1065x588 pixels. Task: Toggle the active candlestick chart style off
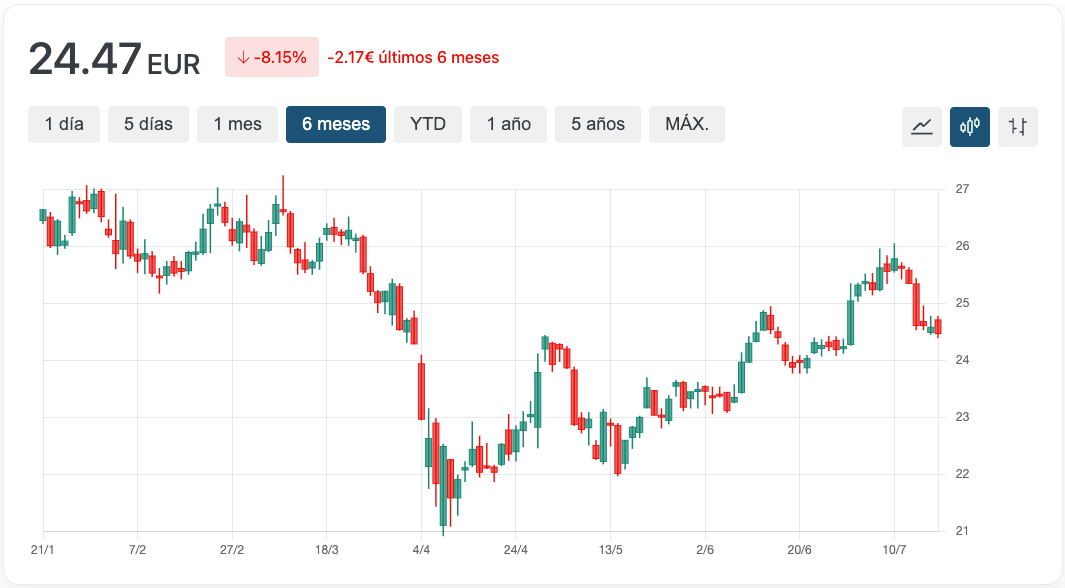(969, 127)
